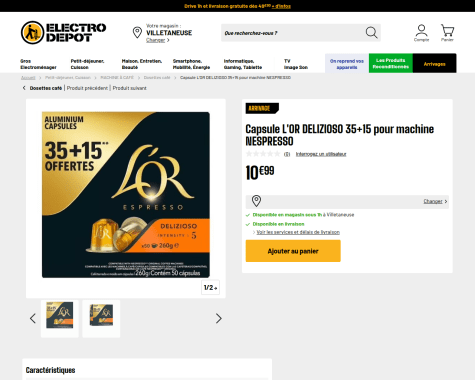Click the location pin in availability bar

256,201
